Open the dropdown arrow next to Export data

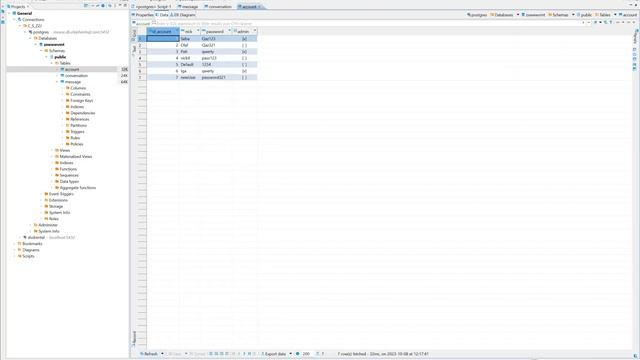pos(291,354)
